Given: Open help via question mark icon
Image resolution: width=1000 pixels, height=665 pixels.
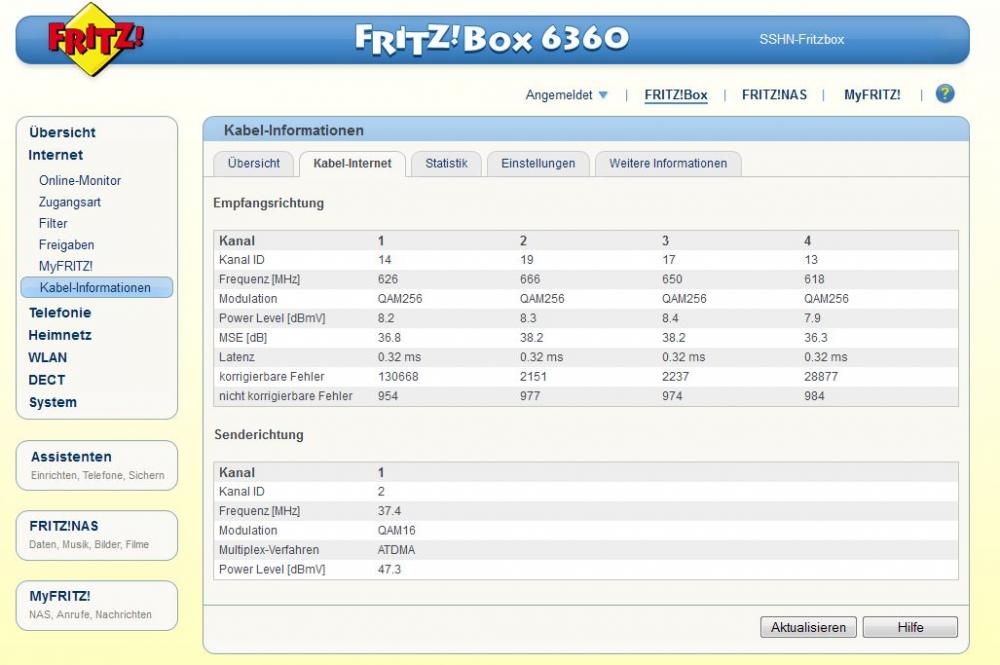Looking at the screenshot, I should [x=944, y=94].
